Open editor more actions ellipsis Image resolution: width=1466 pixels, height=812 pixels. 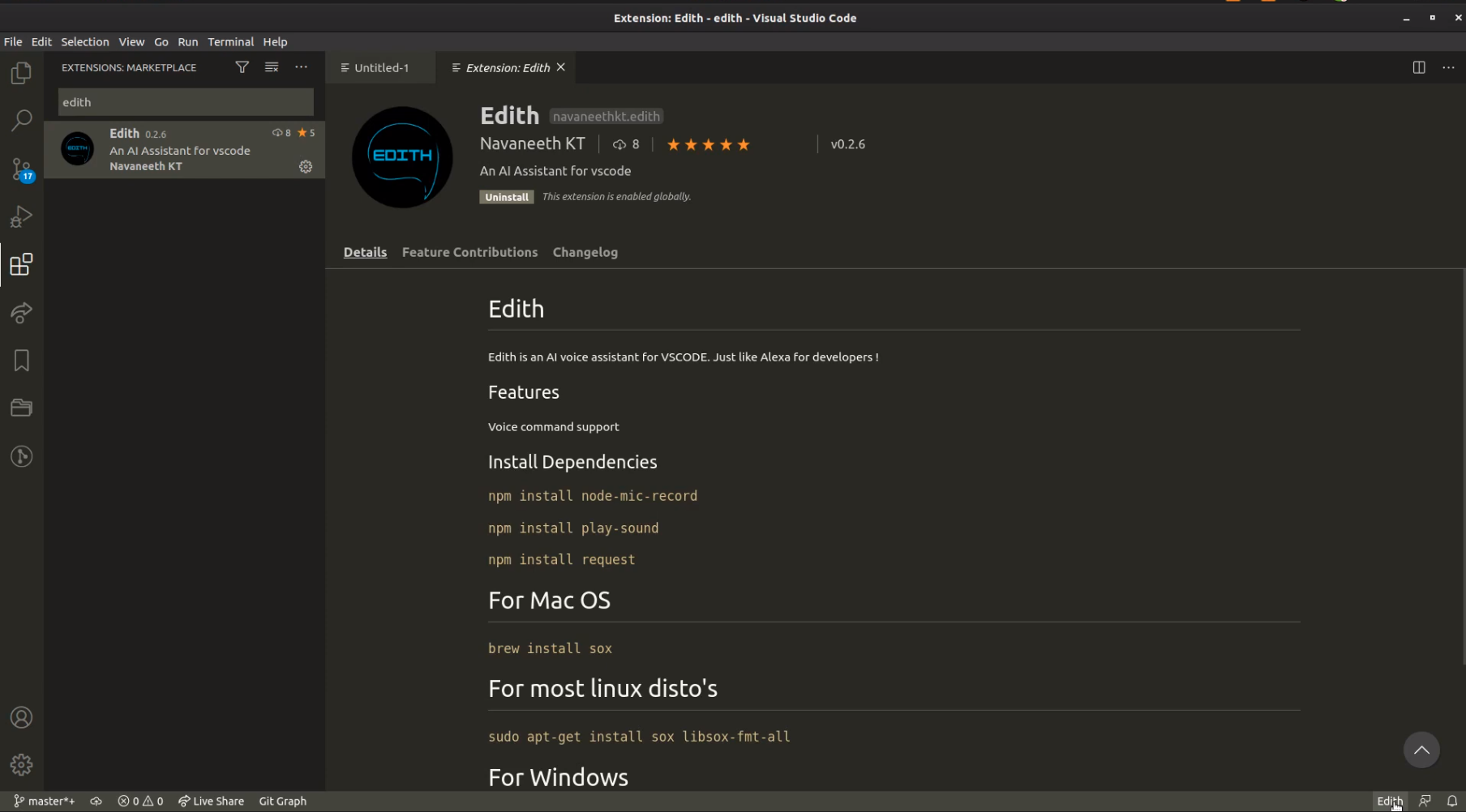coord(1448,67)
